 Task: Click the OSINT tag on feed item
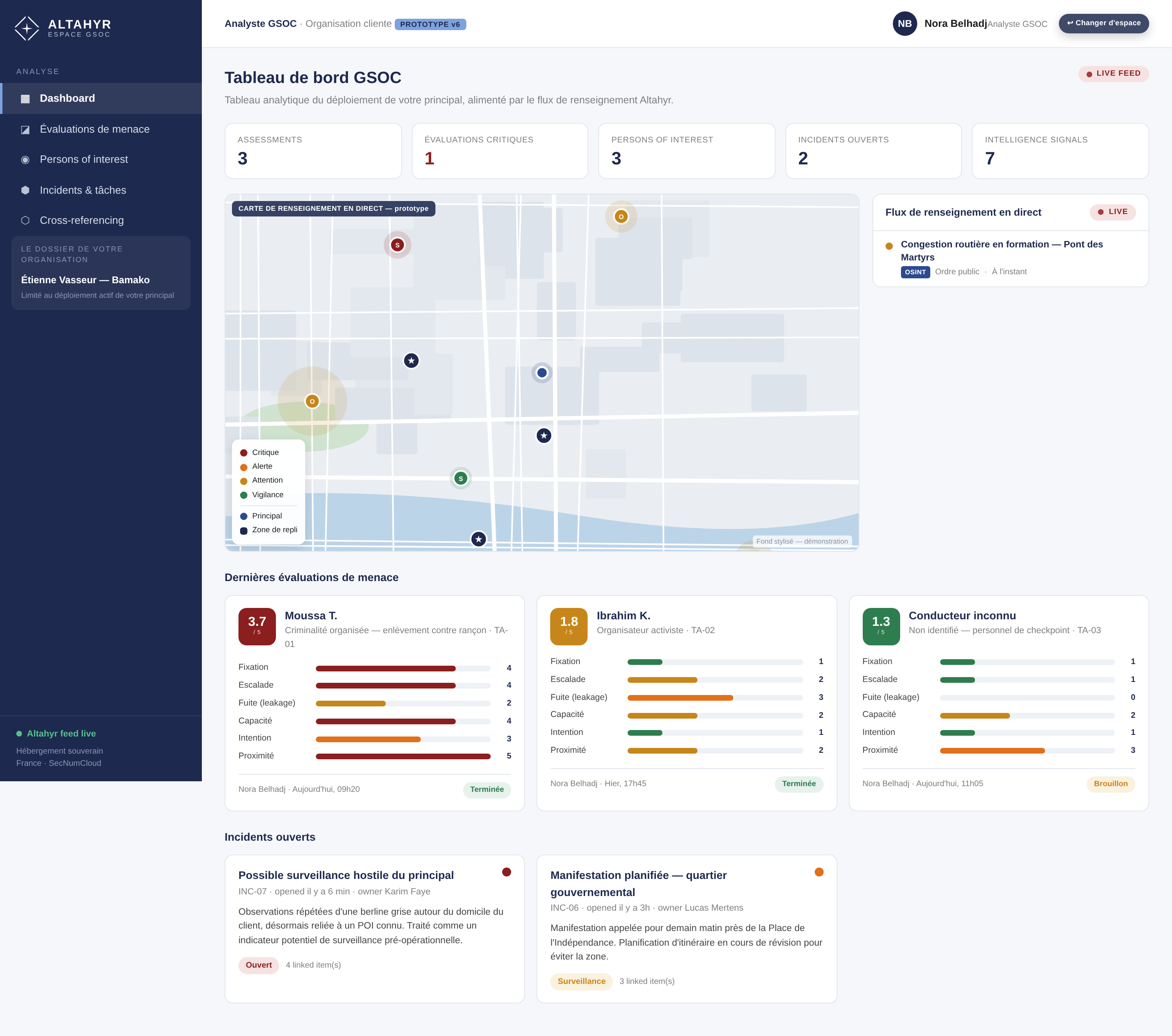coord(915,272)
